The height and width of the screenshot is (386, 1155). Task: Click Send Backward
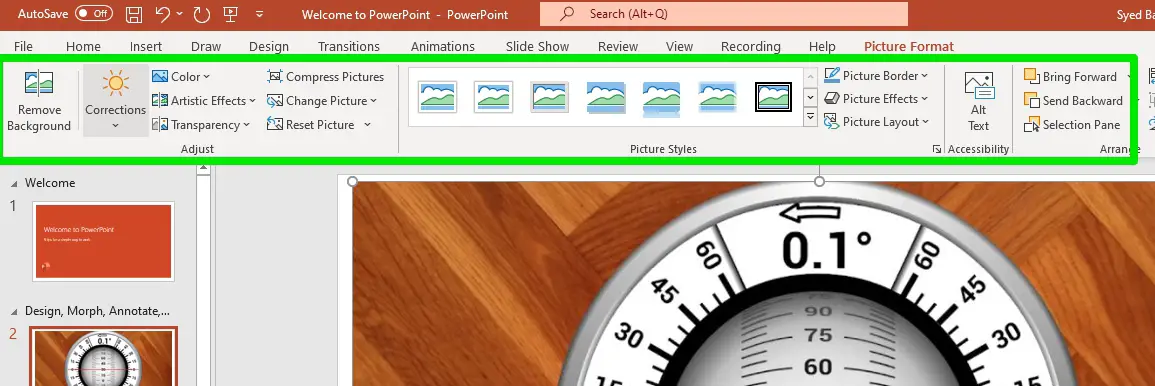point(1073,101)
